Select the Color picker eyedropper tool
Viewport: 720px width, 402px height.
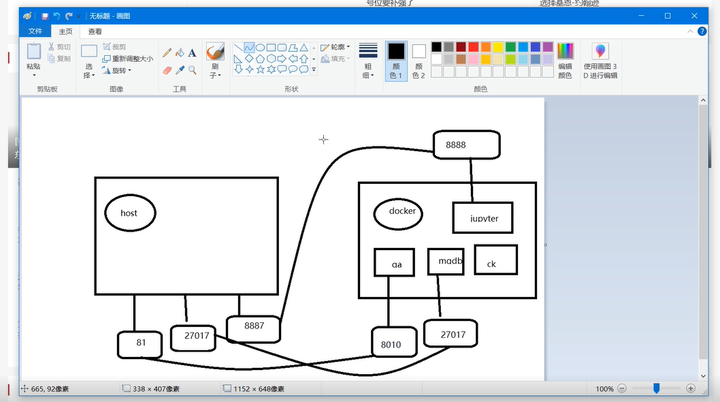point(180,70)
